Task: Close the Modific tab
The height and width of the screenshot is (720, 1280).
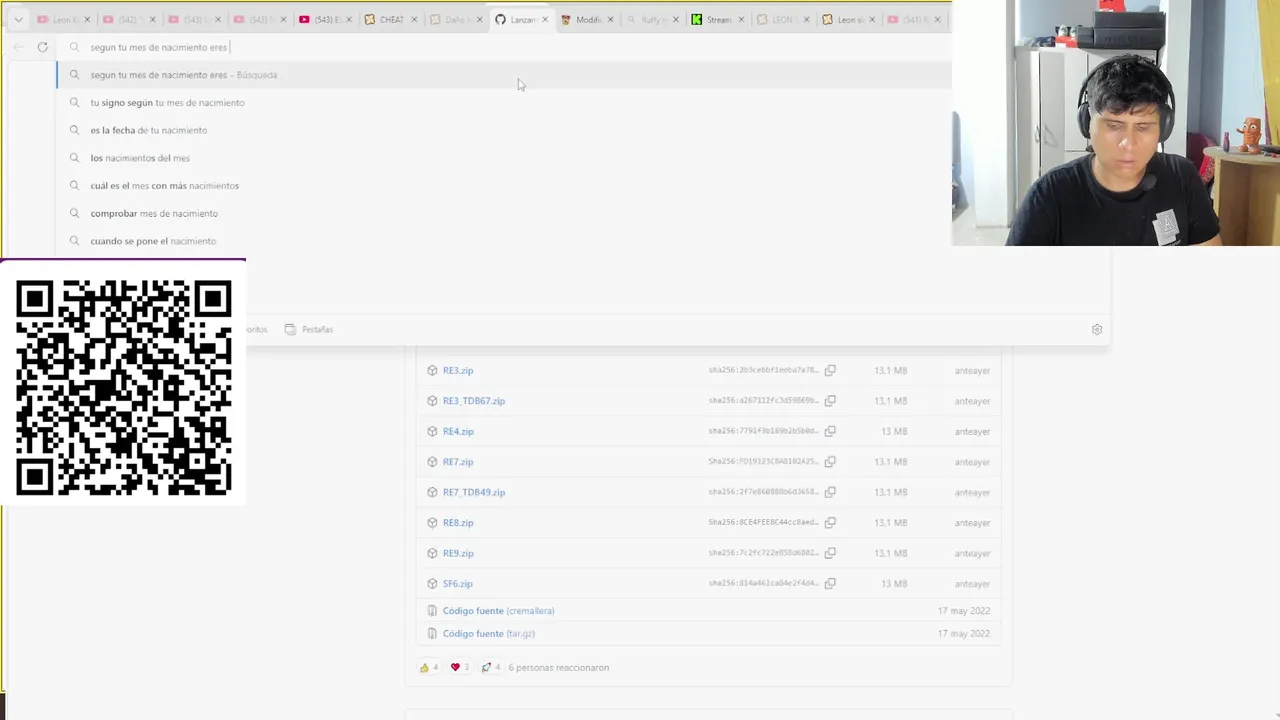Action: (610, 19)
